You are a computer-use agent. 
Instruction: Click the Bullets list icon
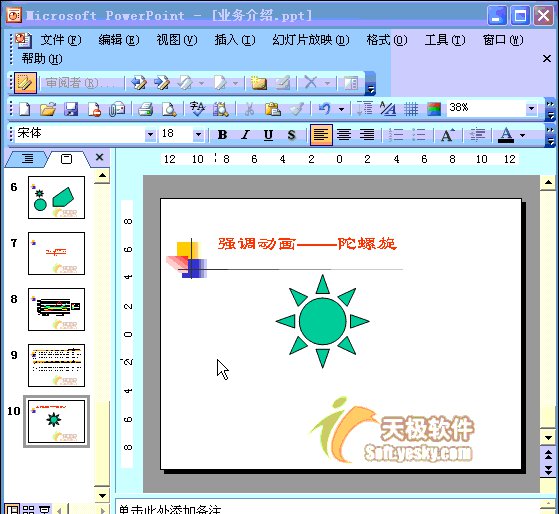coord(419,135)
